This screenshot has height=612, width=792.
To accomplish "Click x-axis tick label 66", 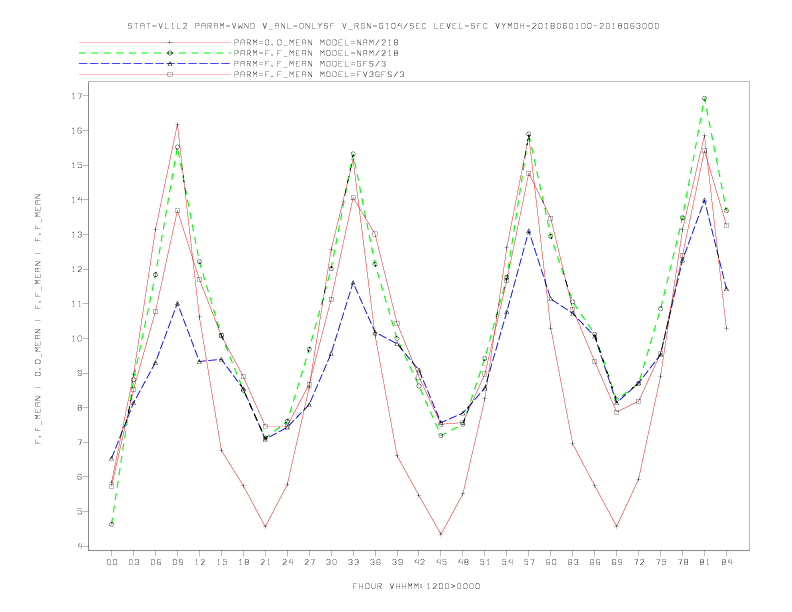I will coord(595,562).
